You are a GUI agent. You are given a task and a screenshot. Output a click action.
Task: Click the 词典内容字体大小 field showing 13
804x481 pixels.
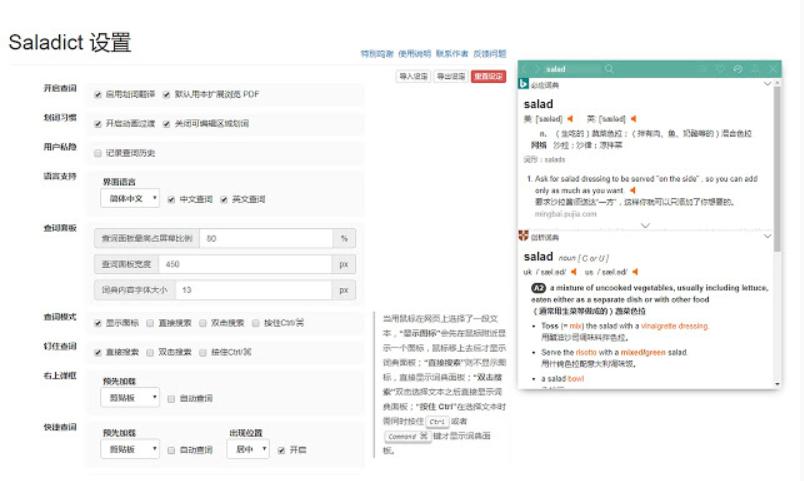pos(254,290)
